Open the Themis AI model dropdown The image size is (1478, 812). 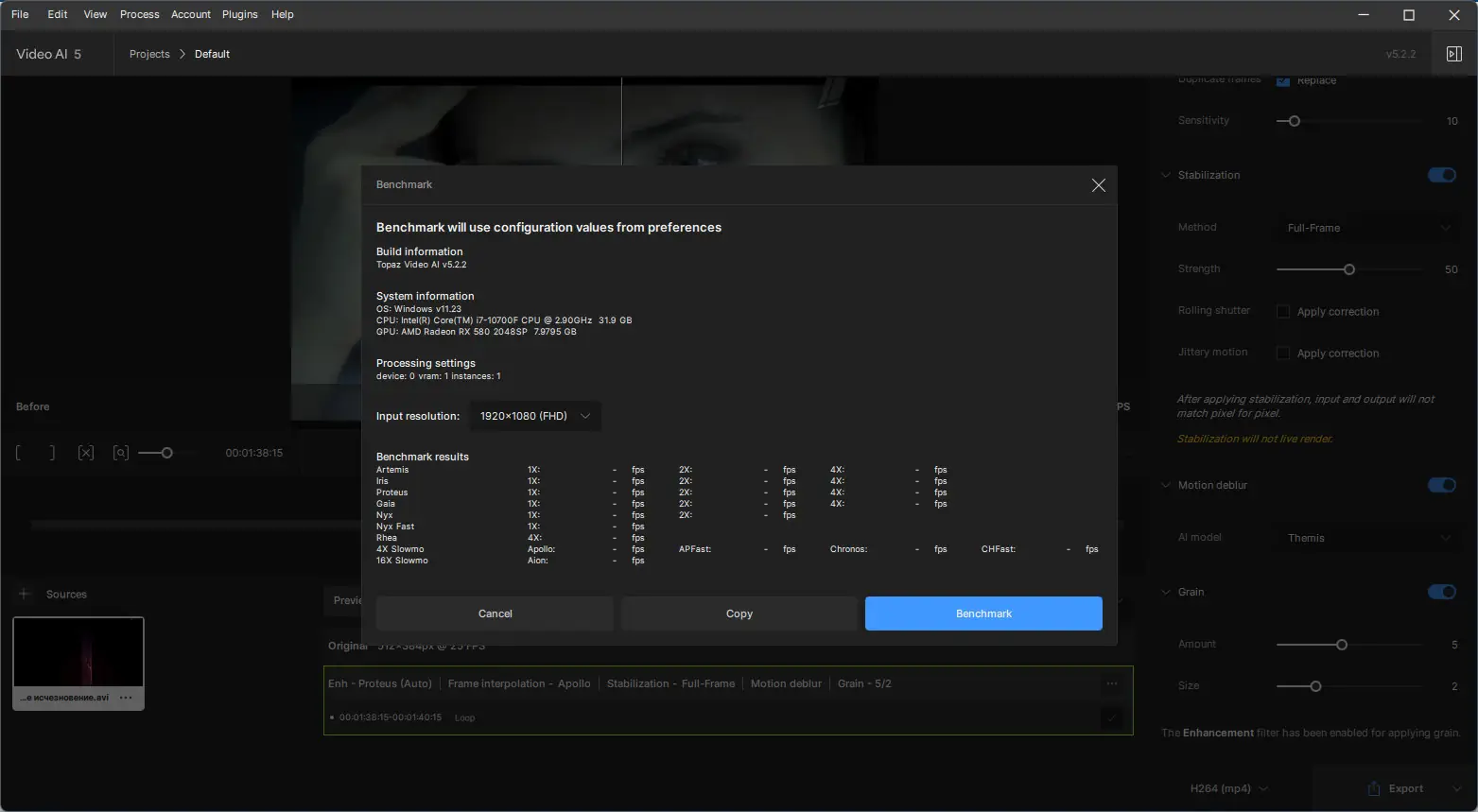[x=1365, y=537]
